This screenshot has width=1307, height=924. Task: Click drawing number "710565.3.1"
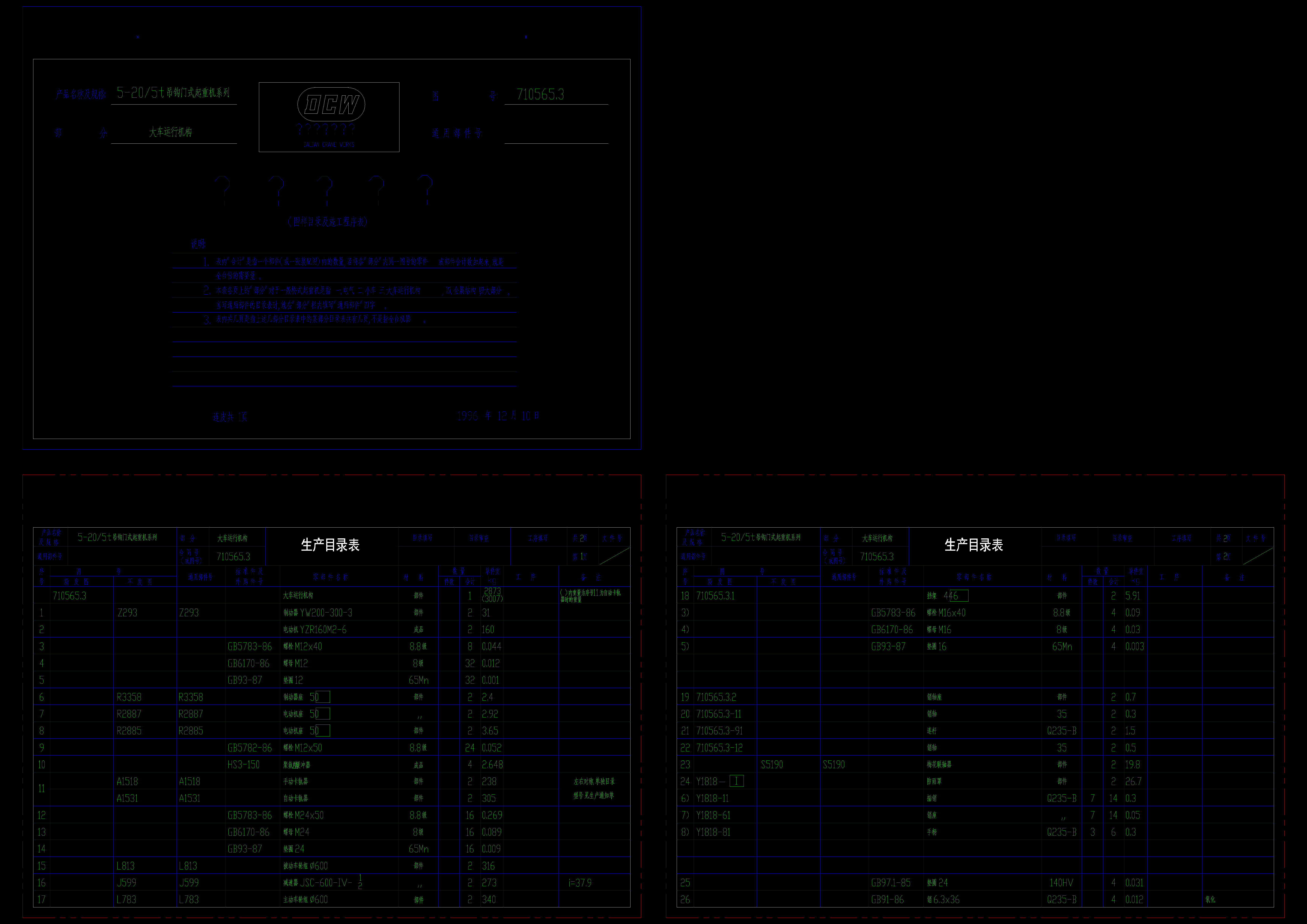pos(716,596)
